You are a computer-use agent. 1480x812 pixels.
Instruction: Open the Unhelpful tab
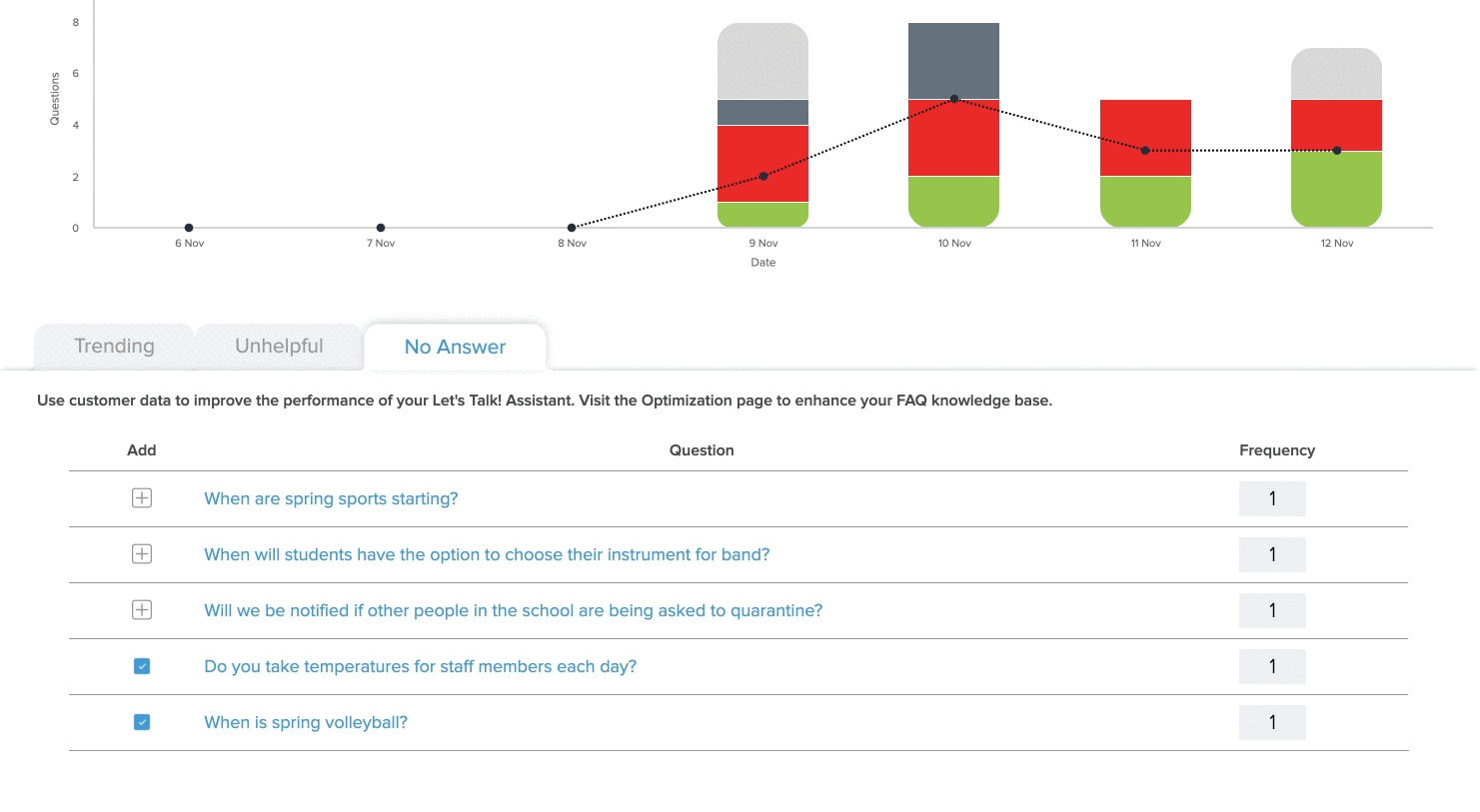tap(279, 347)
